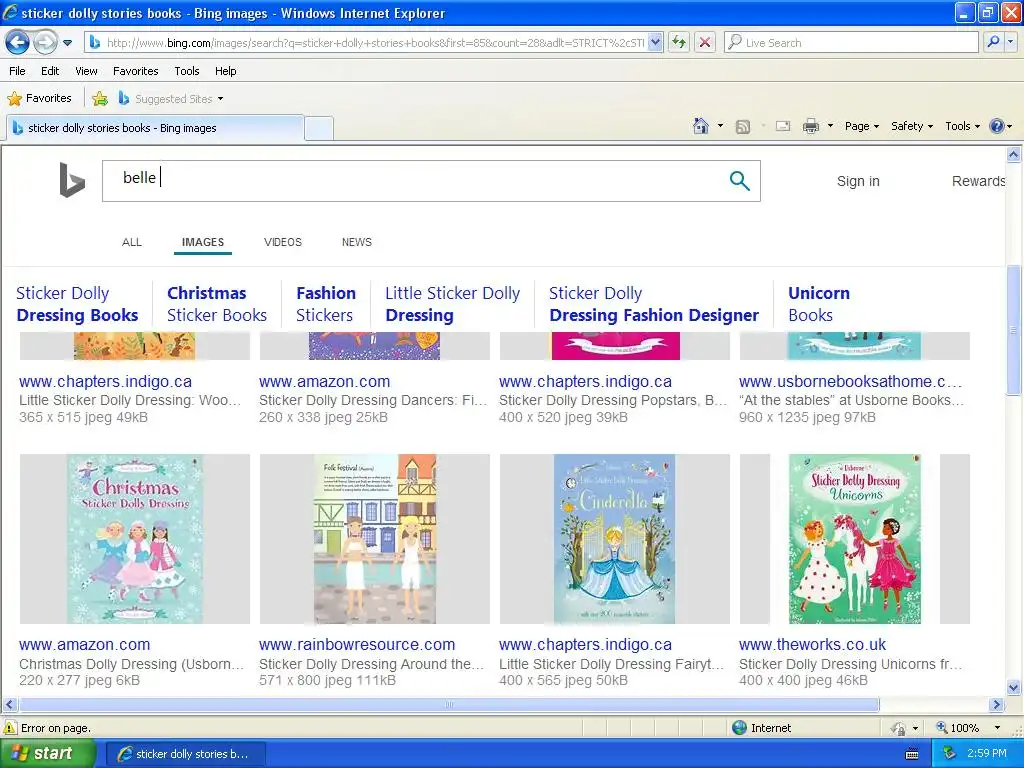The image size is (1024, 768).
Task: Open the Folk Festival dolls thumbnail
Action: point(375,539)
